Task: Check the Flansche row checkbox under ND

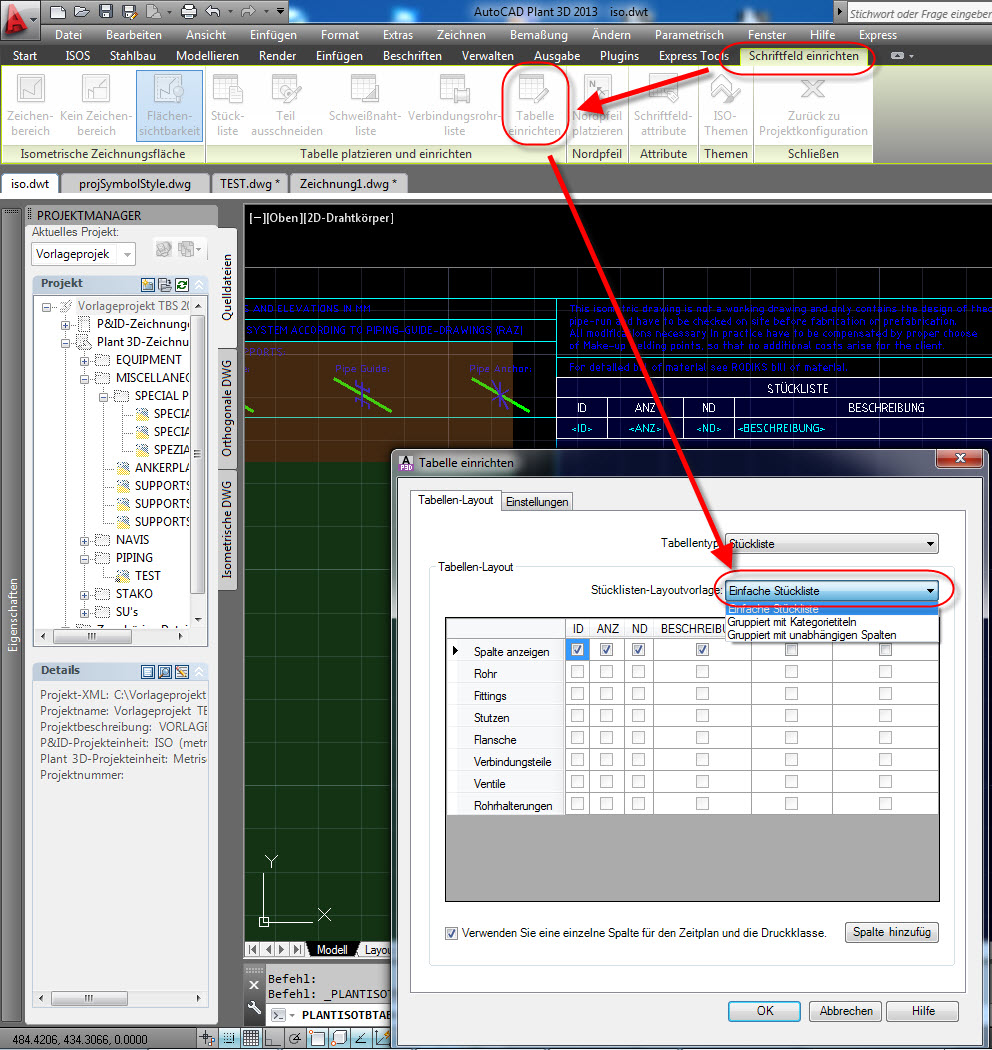Action: coord(638,737)
